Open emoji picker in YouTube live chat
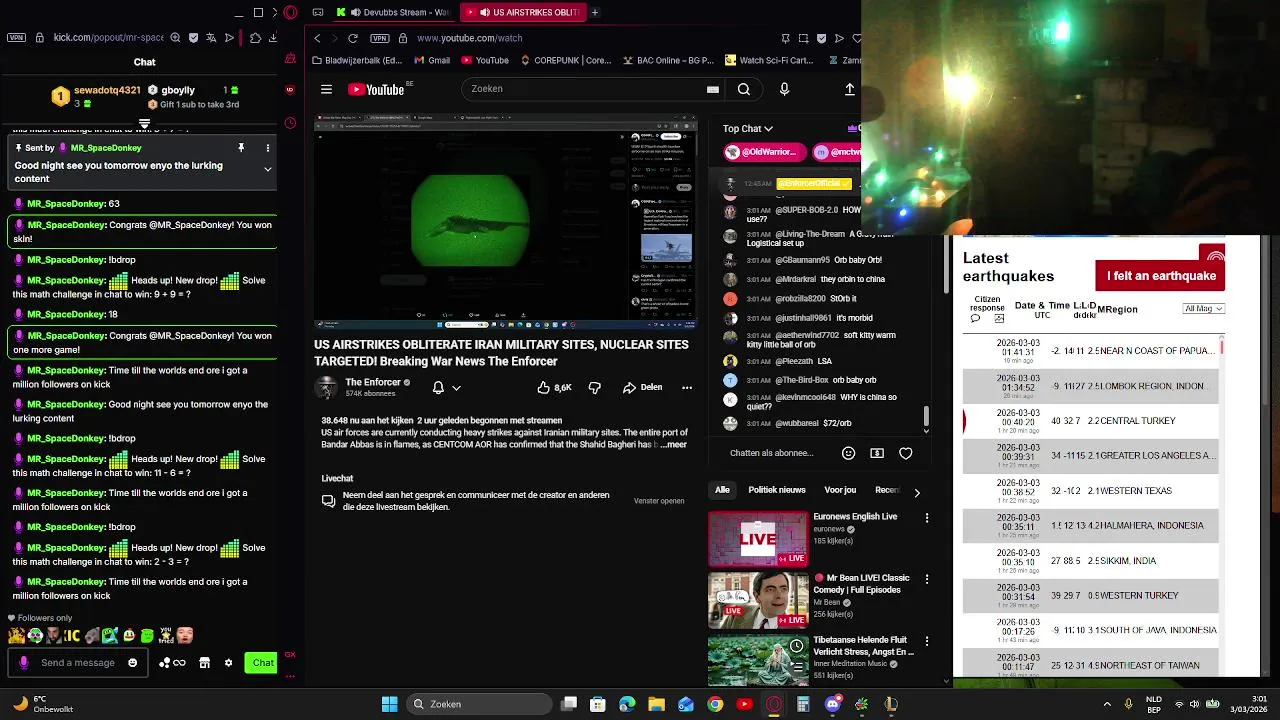 point(848,453)
